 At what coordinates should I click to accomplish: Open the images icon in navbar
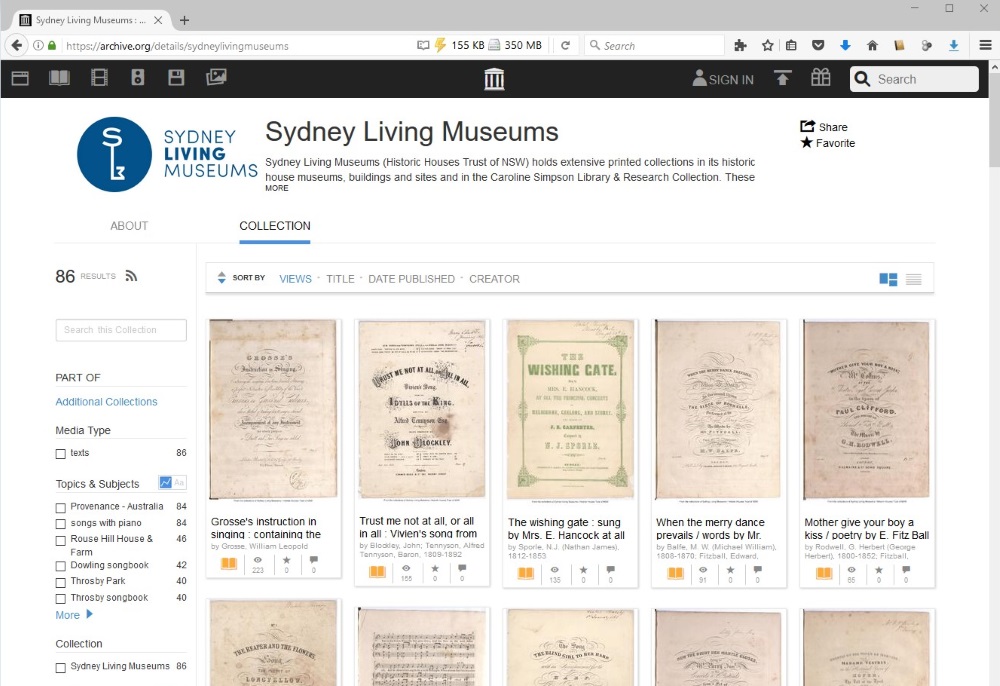[216, 78]
